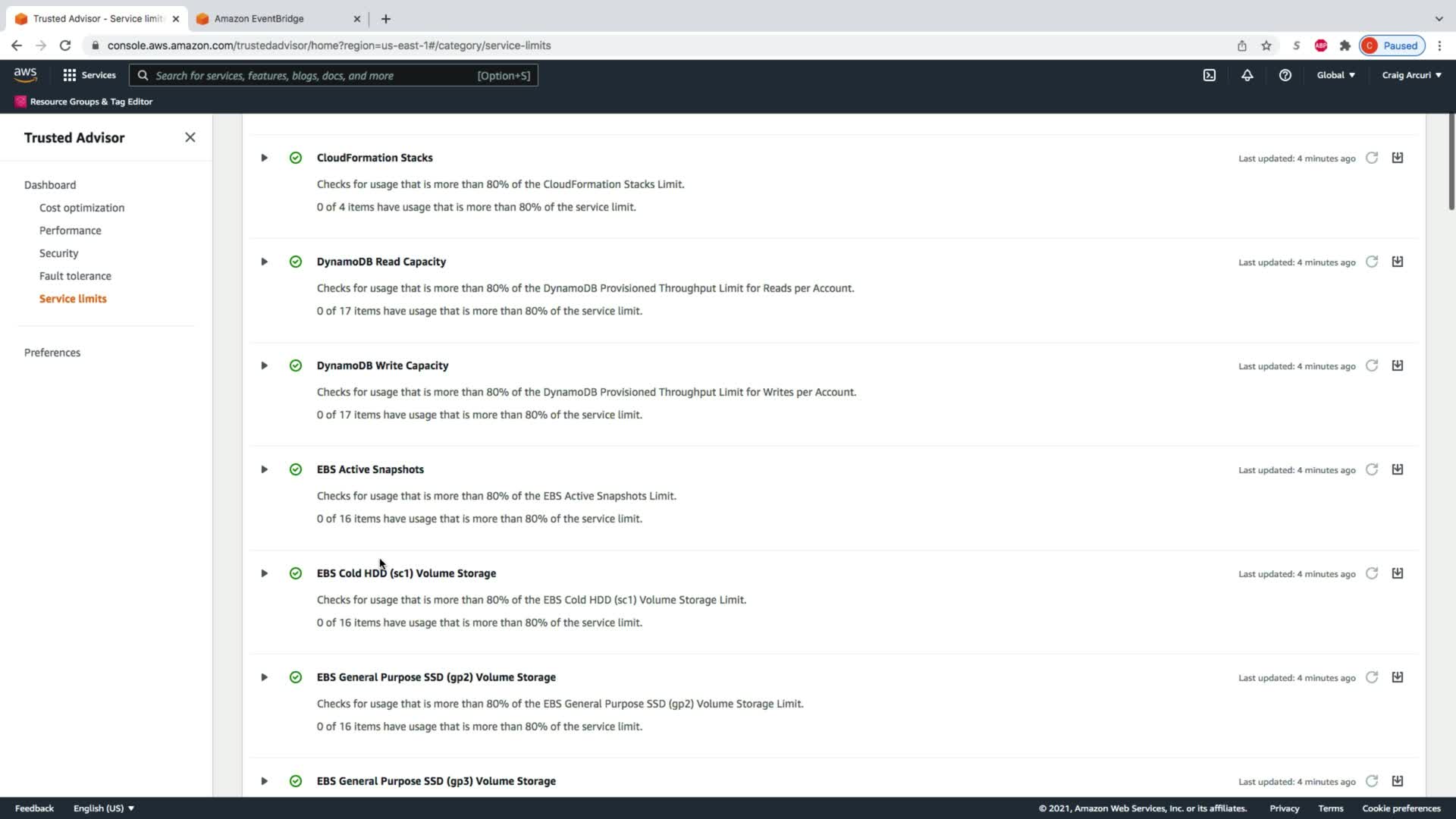Open the notifications bell

(x=1247, y=75)
